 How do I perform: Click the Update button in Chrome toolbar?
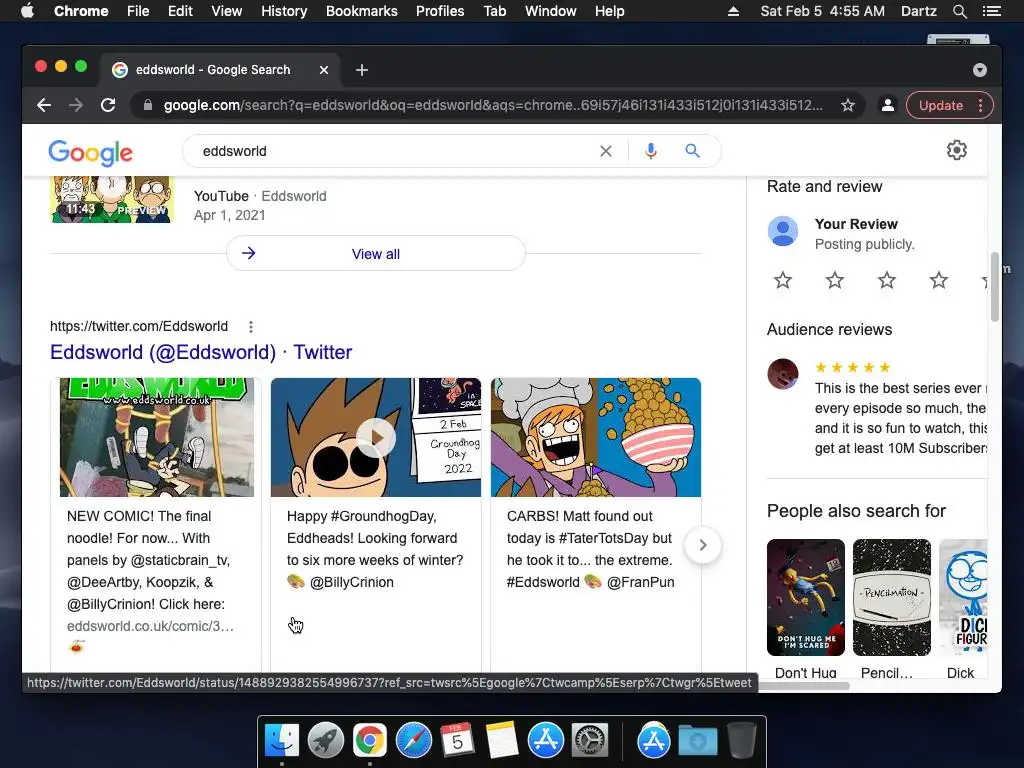pos(940,105)
